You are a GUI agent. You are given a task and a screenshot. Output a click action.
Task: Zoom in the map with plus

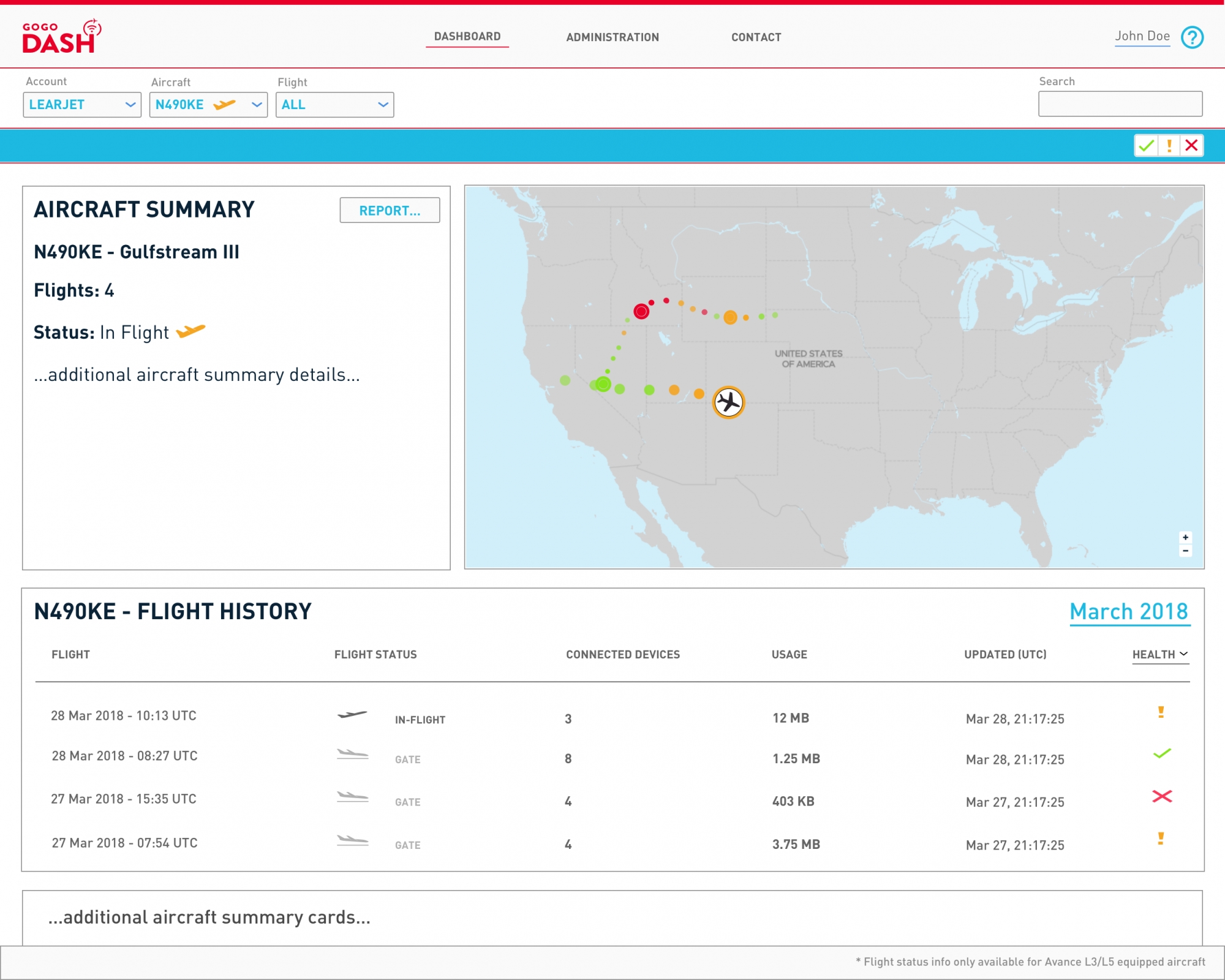point(1185,537)
